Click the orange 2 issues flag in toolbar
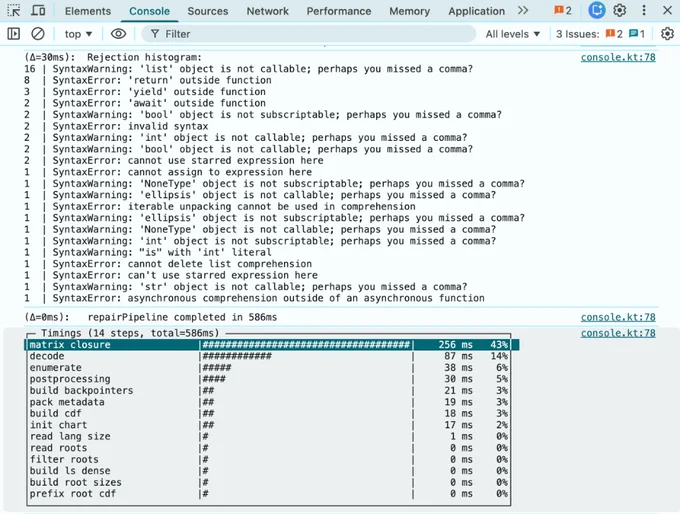The image size is (680, 514). [614, 34]
